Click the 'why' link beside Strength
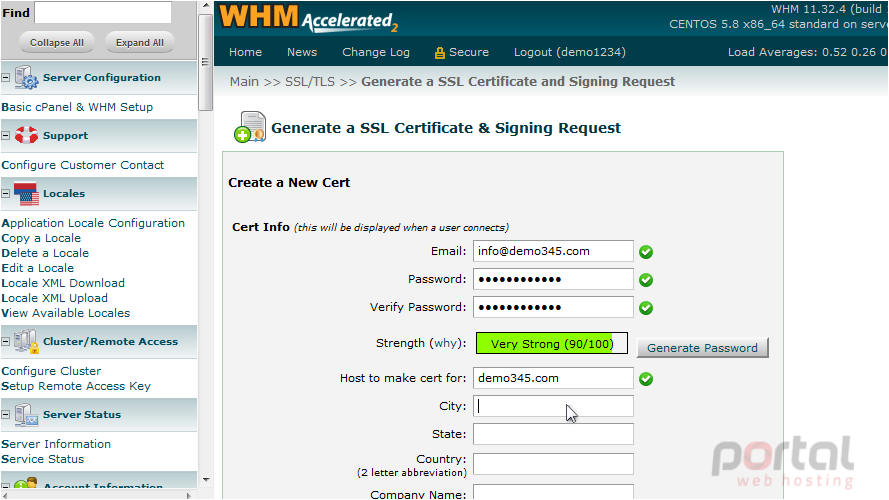 pyautogui.click(x=446, y=343)
